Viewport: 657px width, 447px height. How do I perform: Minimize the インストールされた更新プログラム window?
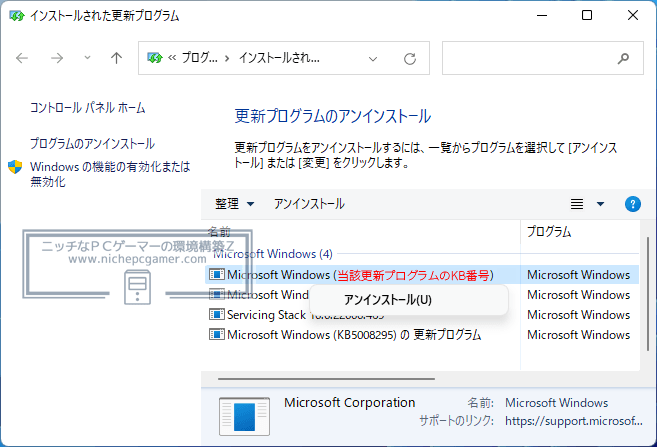[x=542, y=16]
